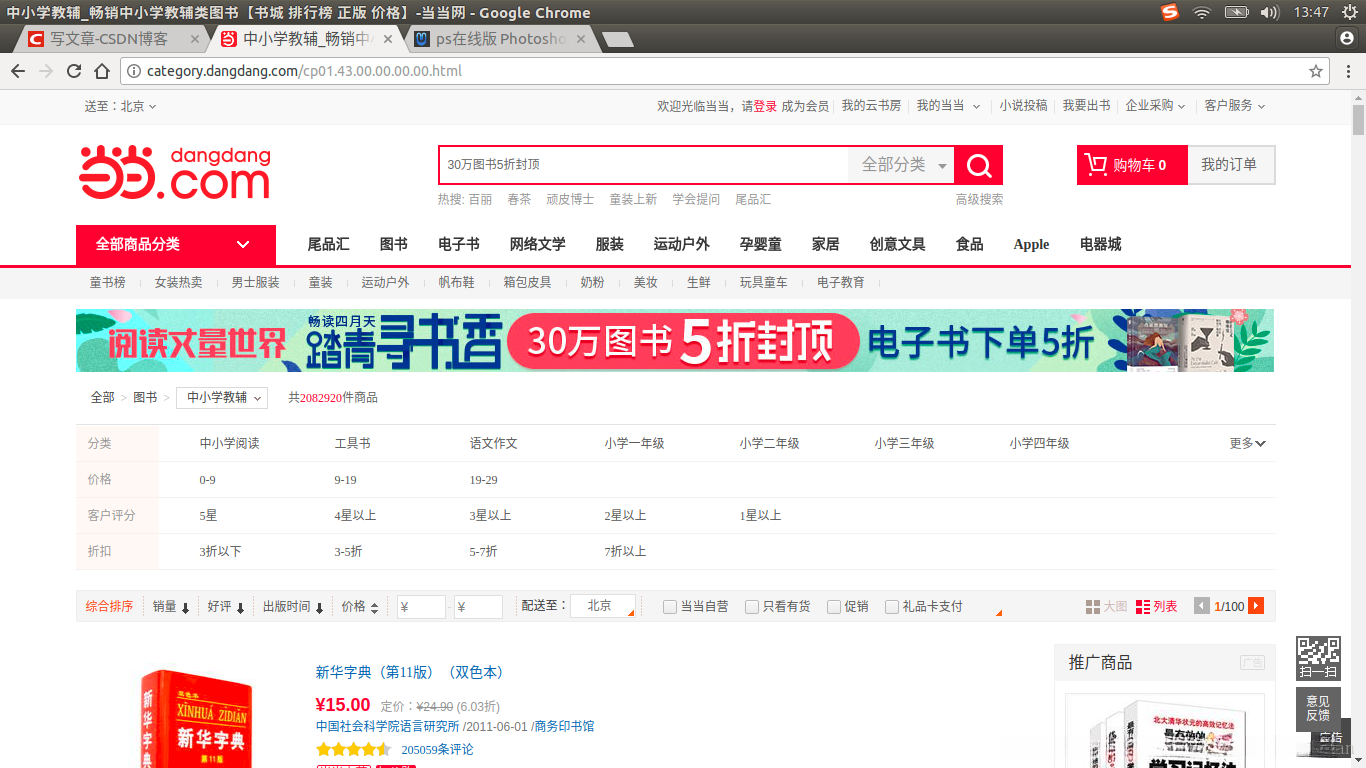The width and height of the screenshot is (1366, 768).
Task: Sort results by 价格 price
Action: tap(360, 607)
